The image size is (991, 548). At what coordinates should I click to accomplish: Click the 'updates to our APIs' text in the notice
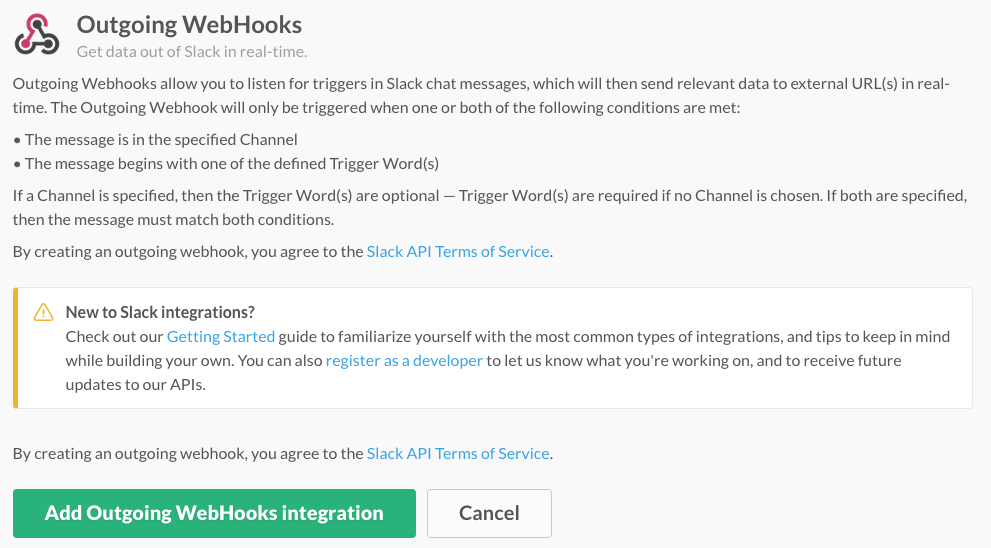[135, 384]
